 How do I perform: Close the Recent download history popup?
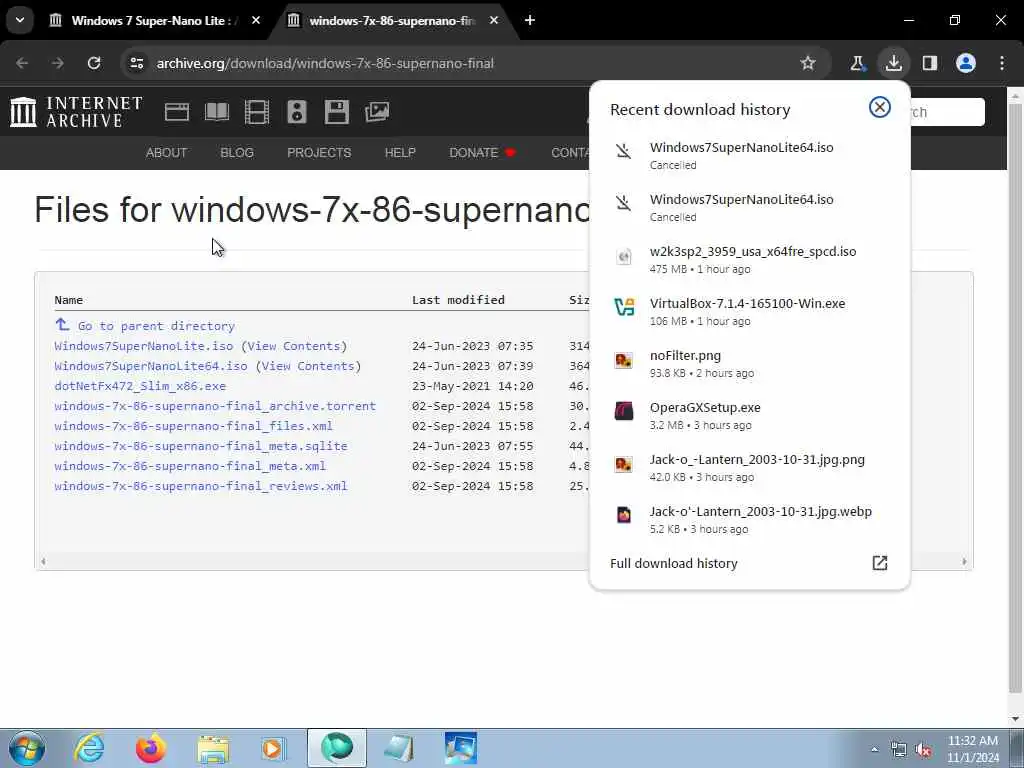coord(880,107)
